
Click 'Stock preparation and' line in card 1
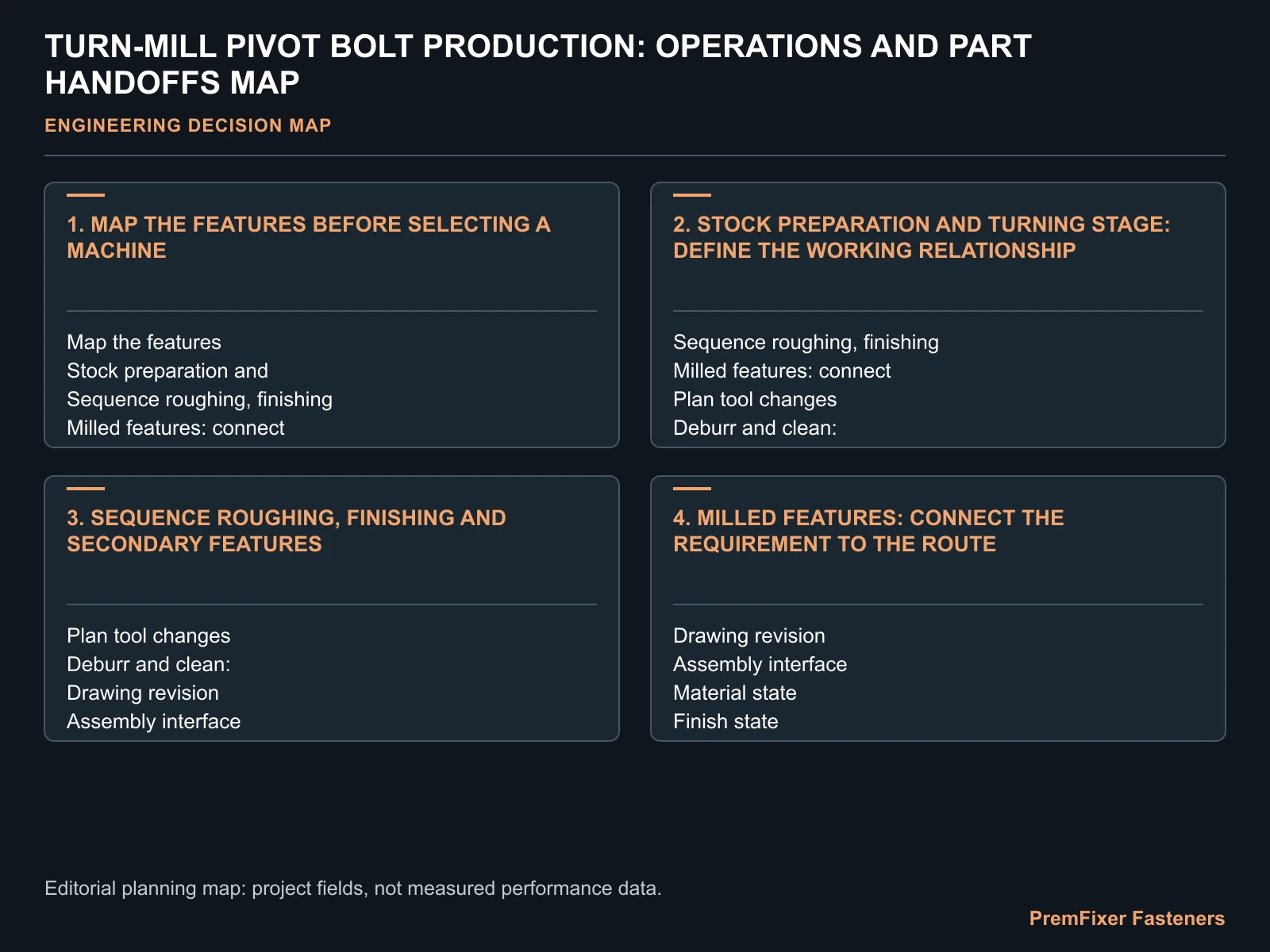[x=167, y=370]
